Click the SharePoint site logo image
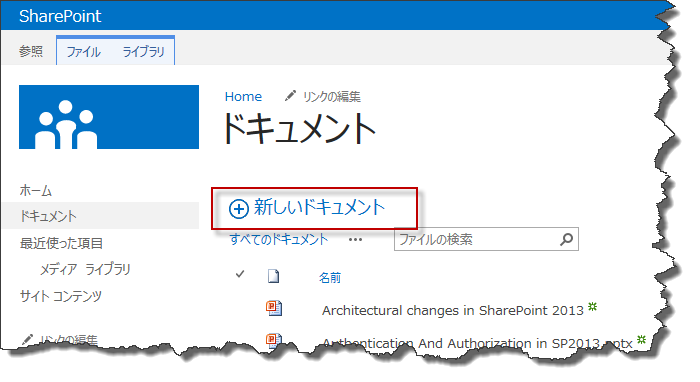The image size is (700, 382). 109,117
